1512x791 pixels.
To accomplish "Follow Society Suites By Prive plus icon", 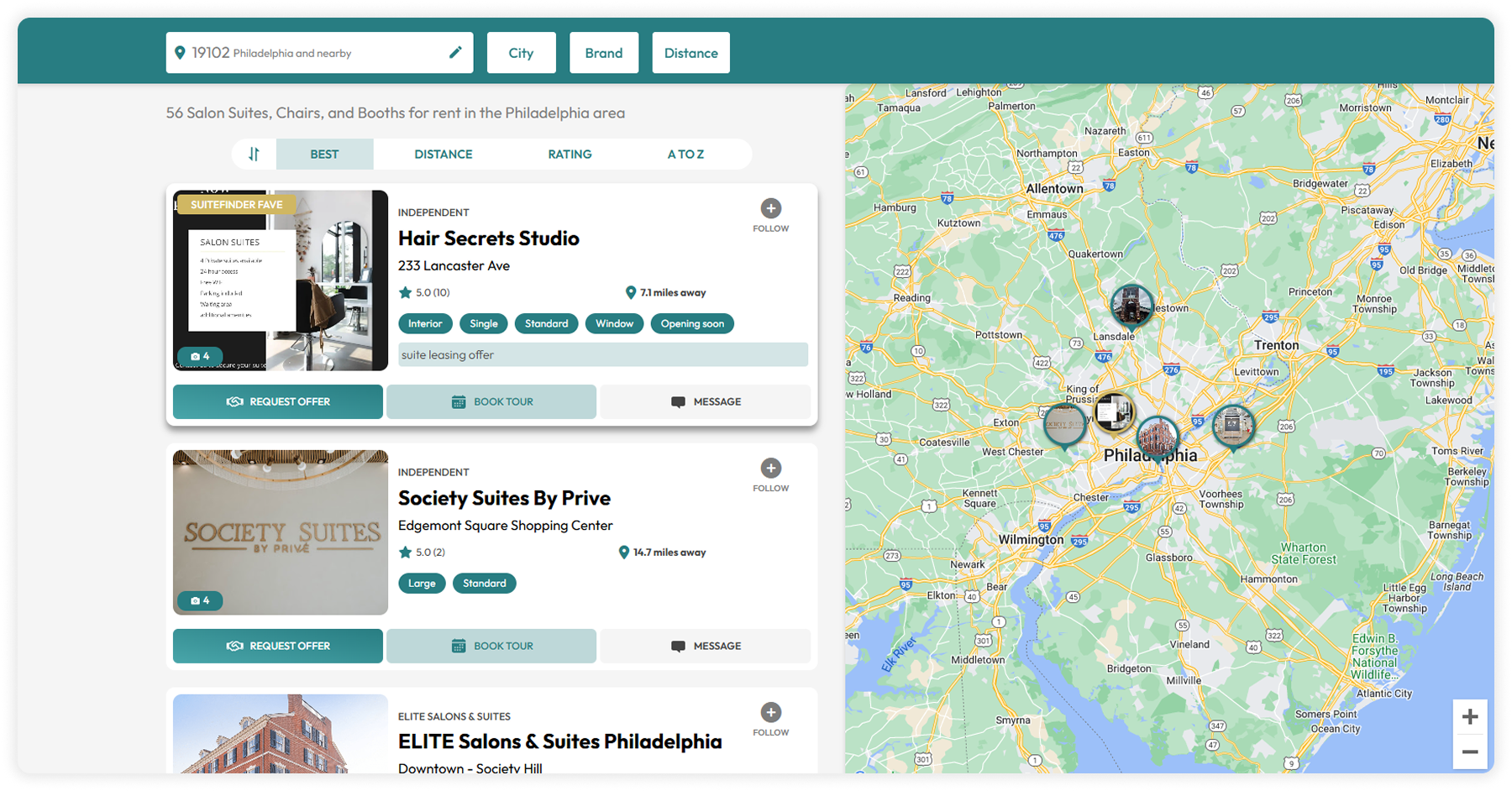I will [770, 469].
